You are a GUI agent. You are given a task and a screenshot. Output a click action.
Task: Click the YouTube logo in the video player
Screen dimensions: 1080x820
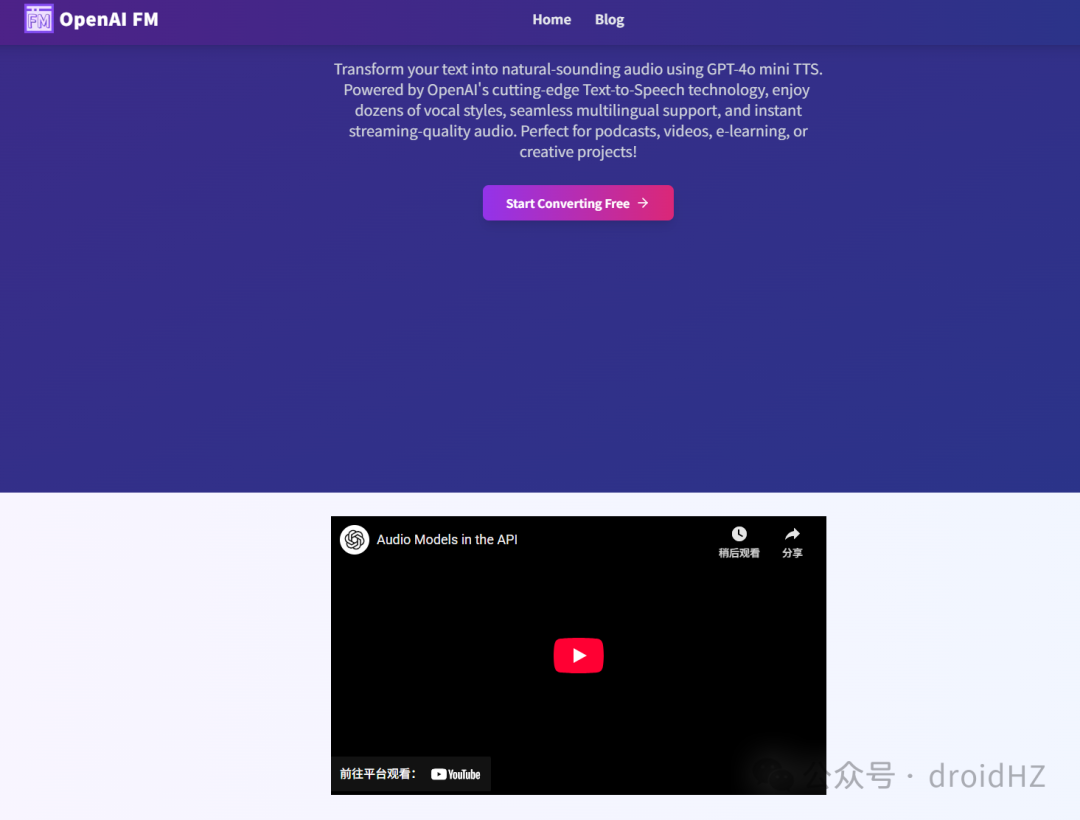click(x=455, y=775)
